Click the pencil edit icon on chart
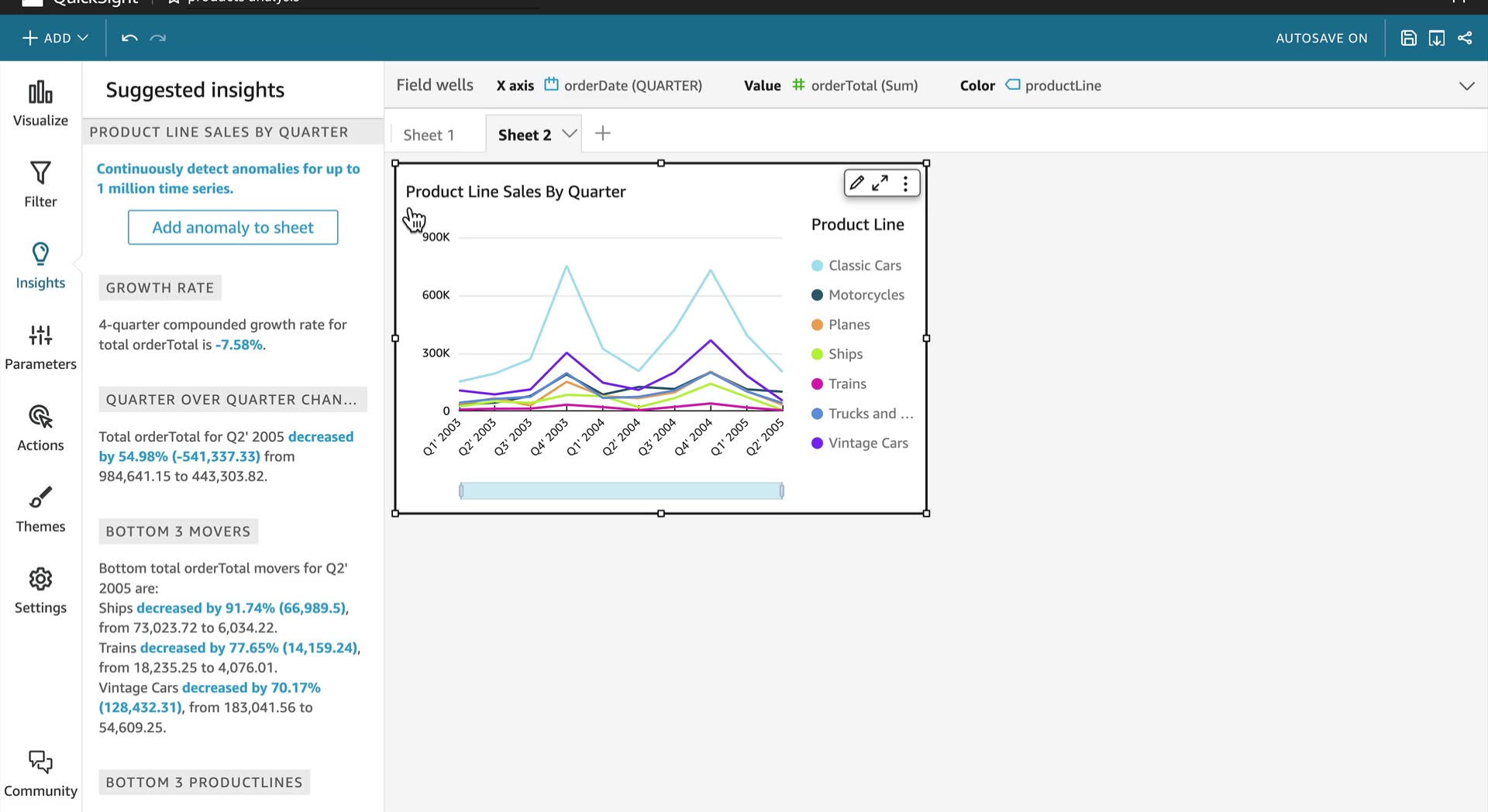This screenshot has height=812, width=1488. coord(856,184)
